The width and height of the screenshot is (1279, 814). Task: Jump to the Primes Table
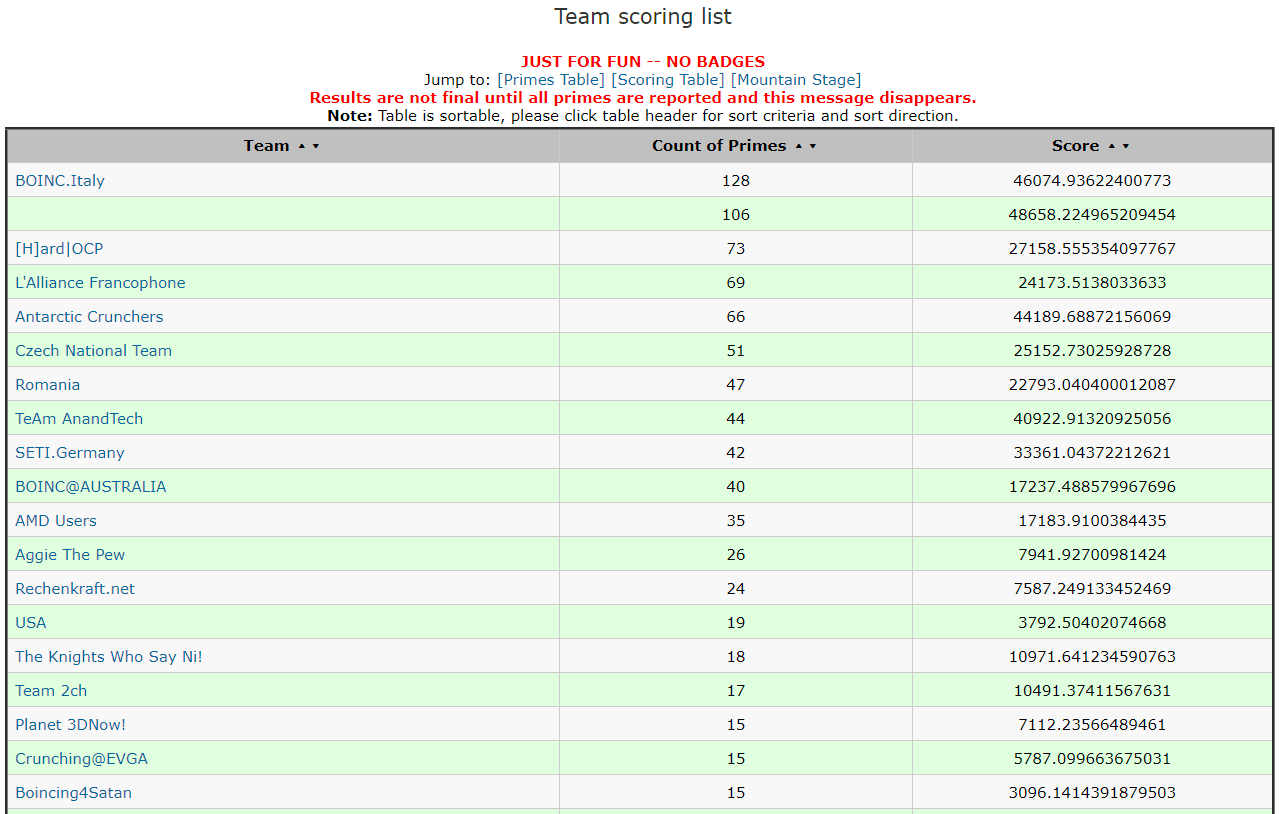(x=551, y=80)
